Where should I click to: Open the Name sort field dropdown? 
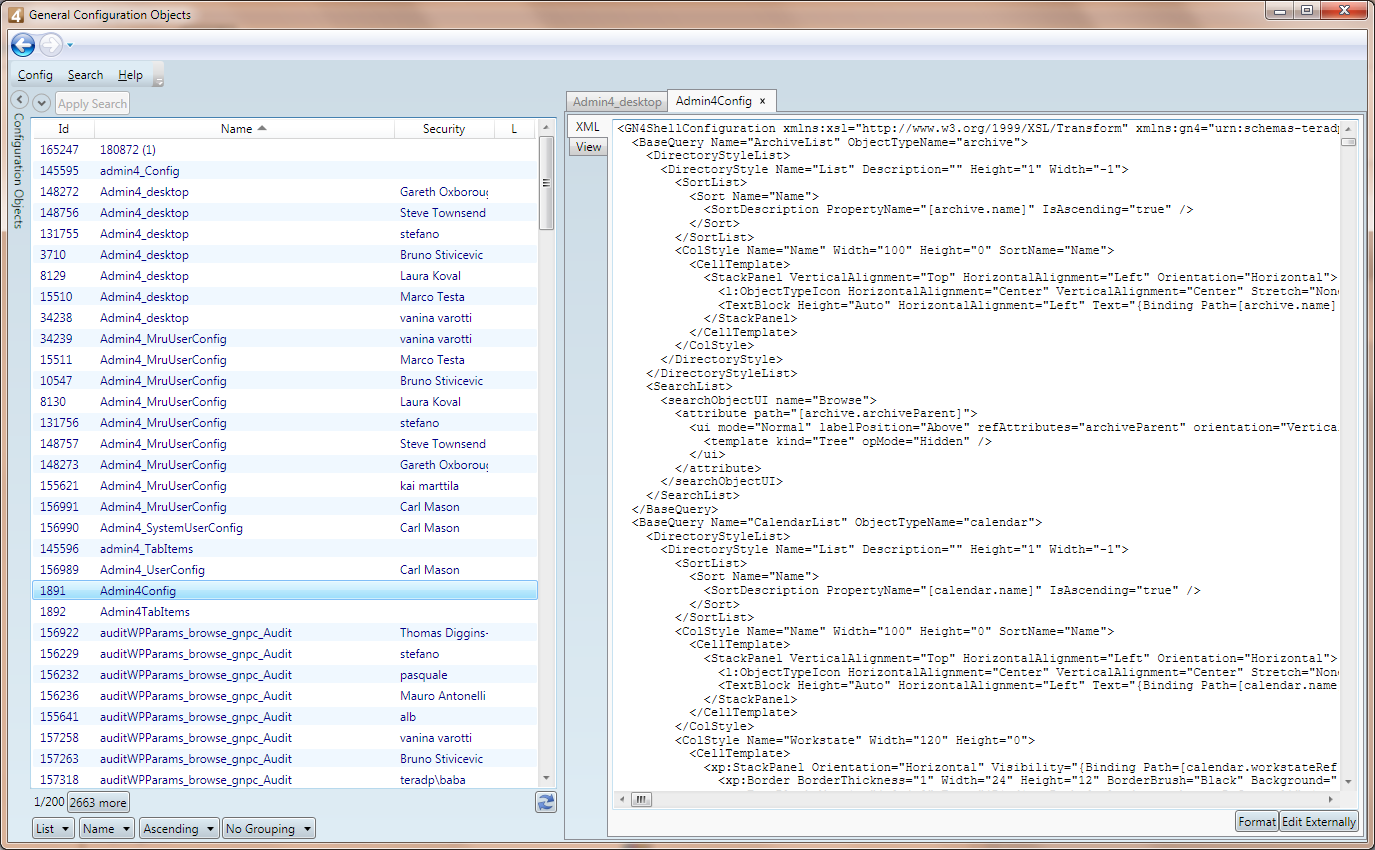point(107,828)
